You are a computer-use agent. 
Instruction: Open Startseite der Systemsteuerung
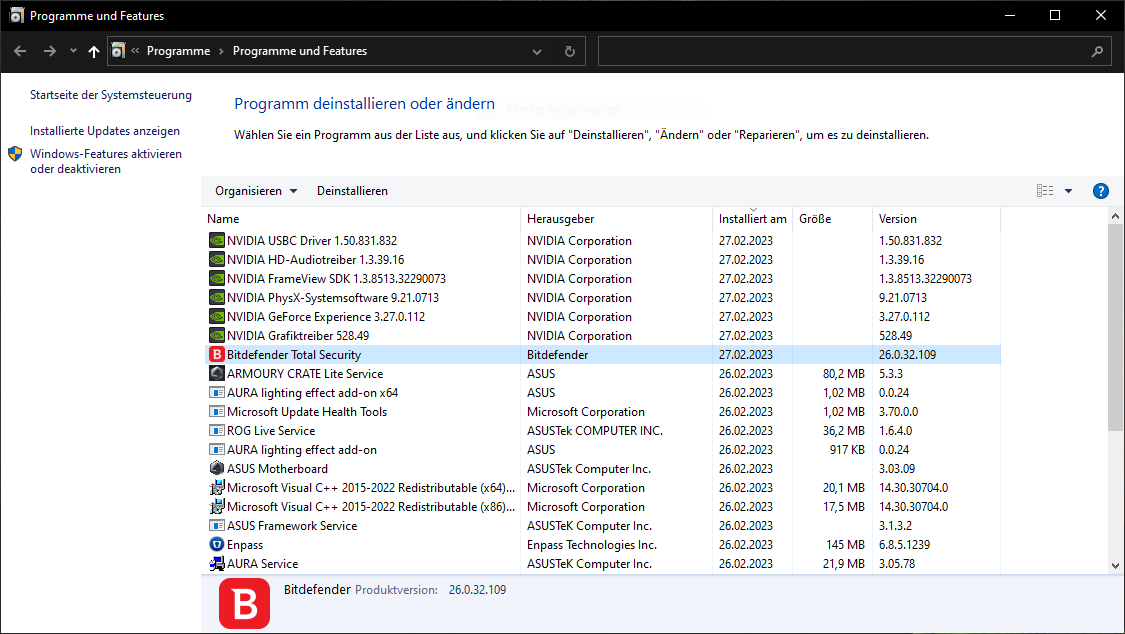click(111, 95)
